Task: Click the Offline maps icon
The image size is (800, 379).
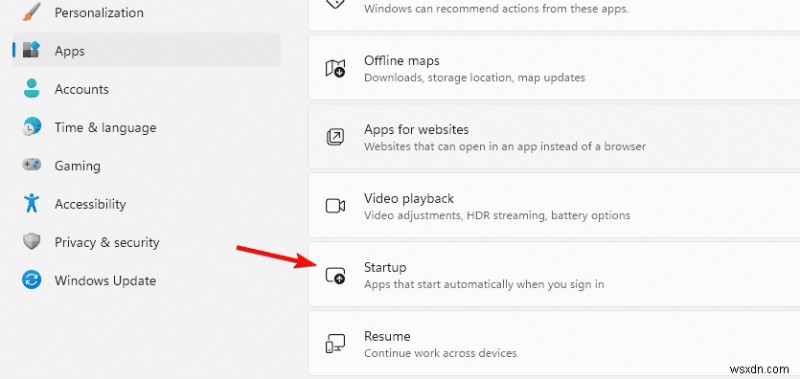Action: (335, 68)
